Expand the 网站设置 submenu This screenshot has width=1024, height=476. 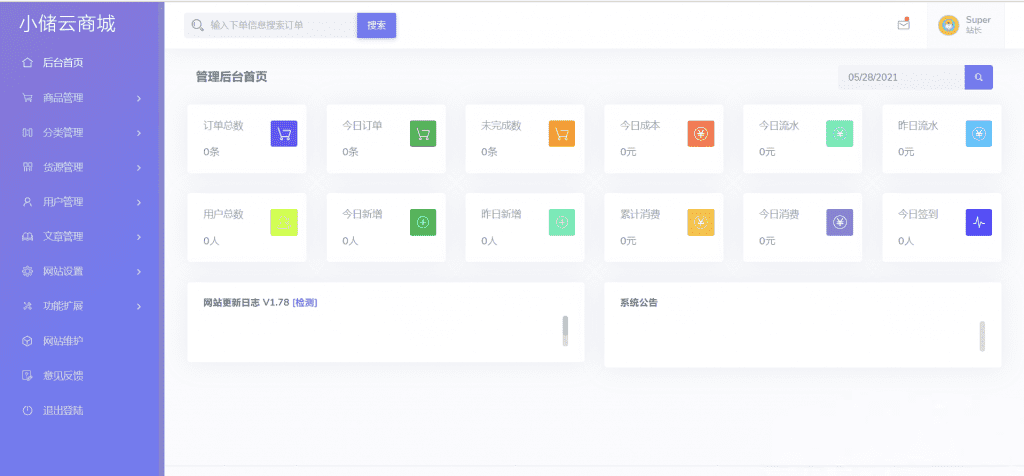[82, 271]
